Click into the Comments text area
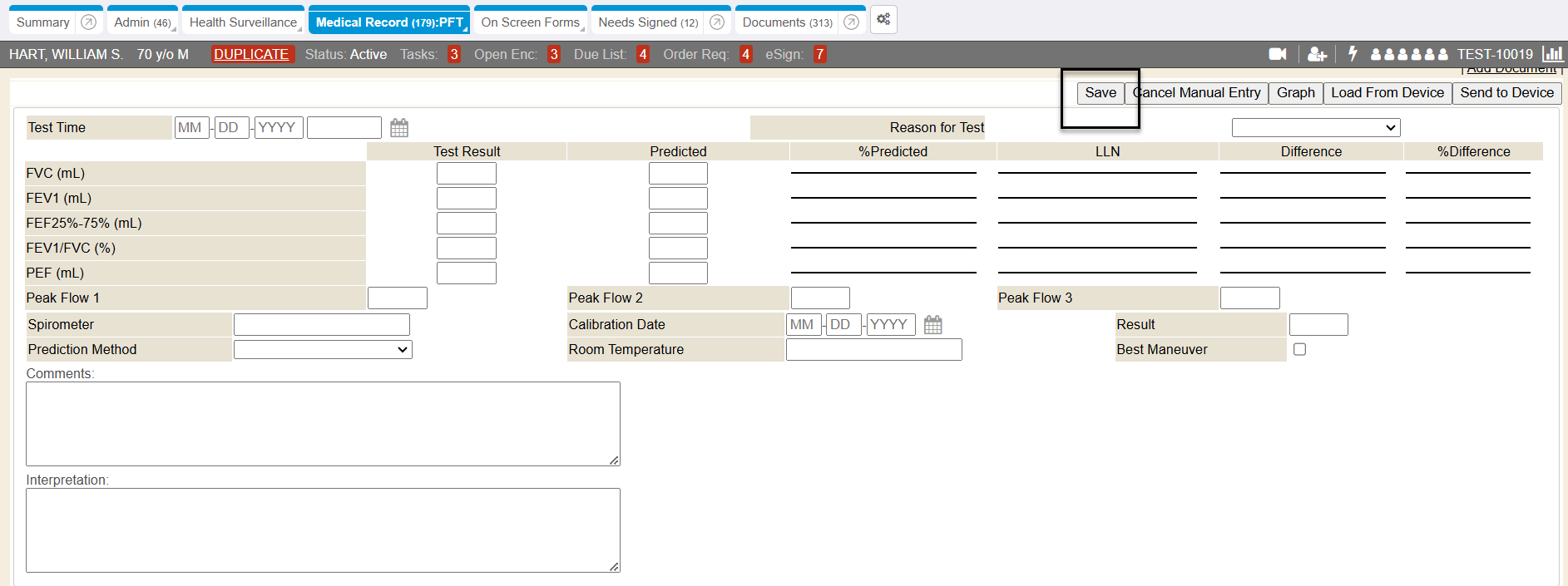This screenshot has height=586, width=1568. (323, 424)
